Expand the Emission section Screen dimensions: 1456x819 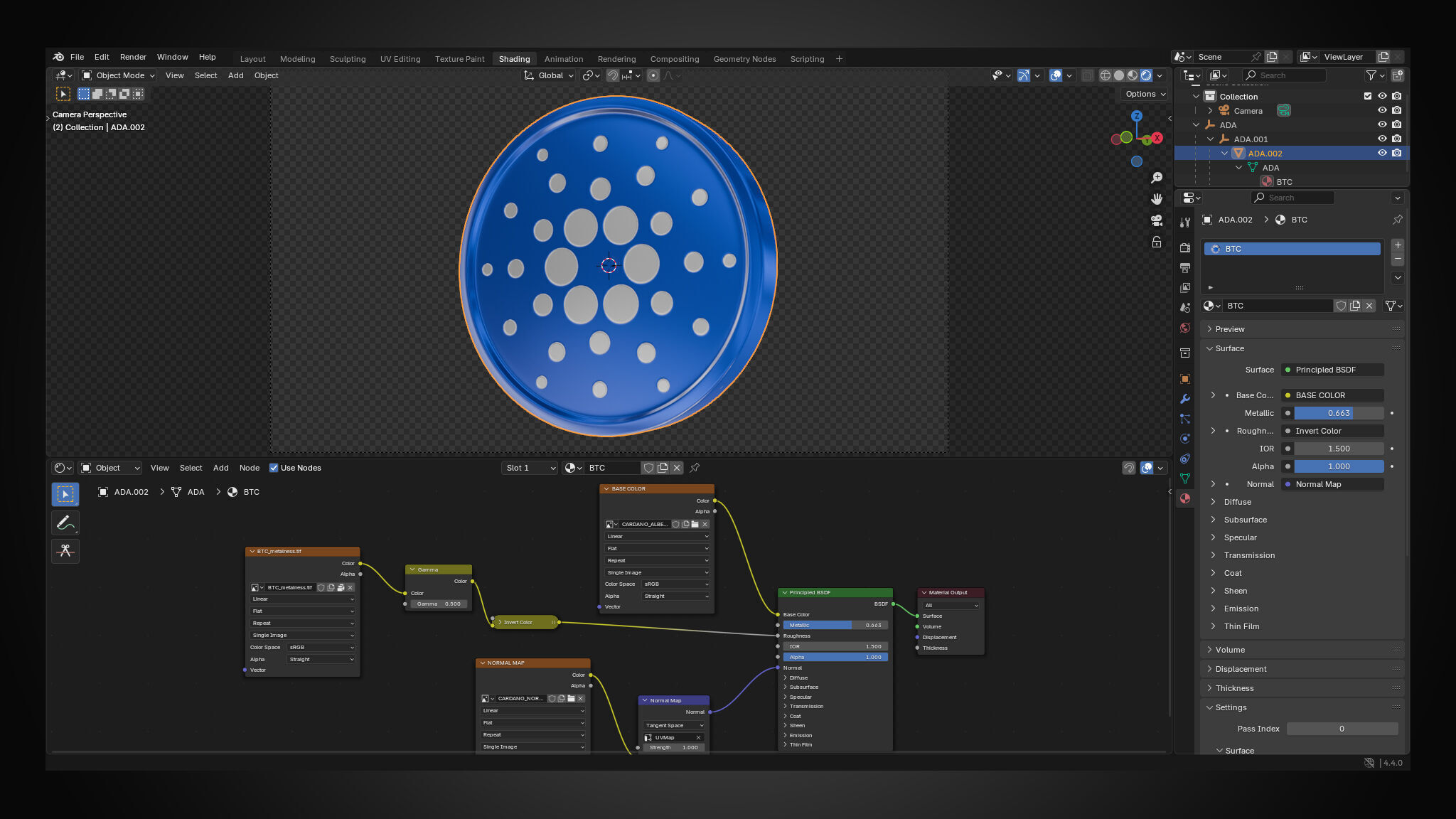(1241, 609)
